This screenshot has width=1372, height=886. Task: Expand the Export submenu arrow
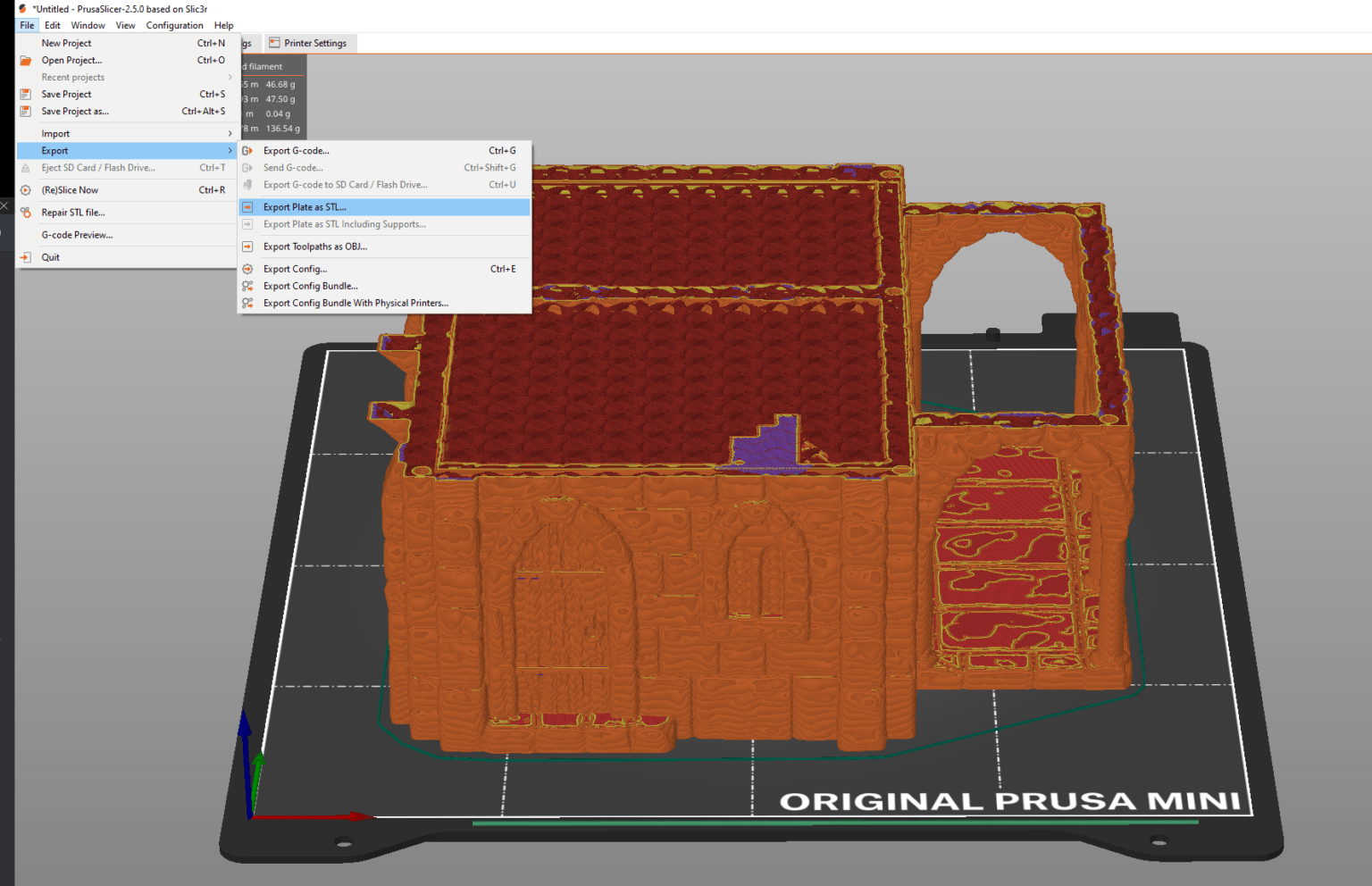(x=230, y=150)
